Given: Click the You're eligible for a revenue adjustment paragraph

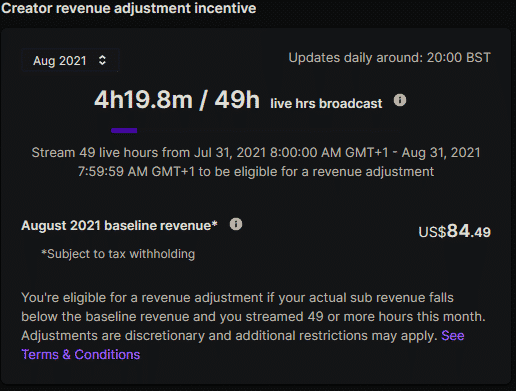Looking at the screenshot, I should [253, 326].
